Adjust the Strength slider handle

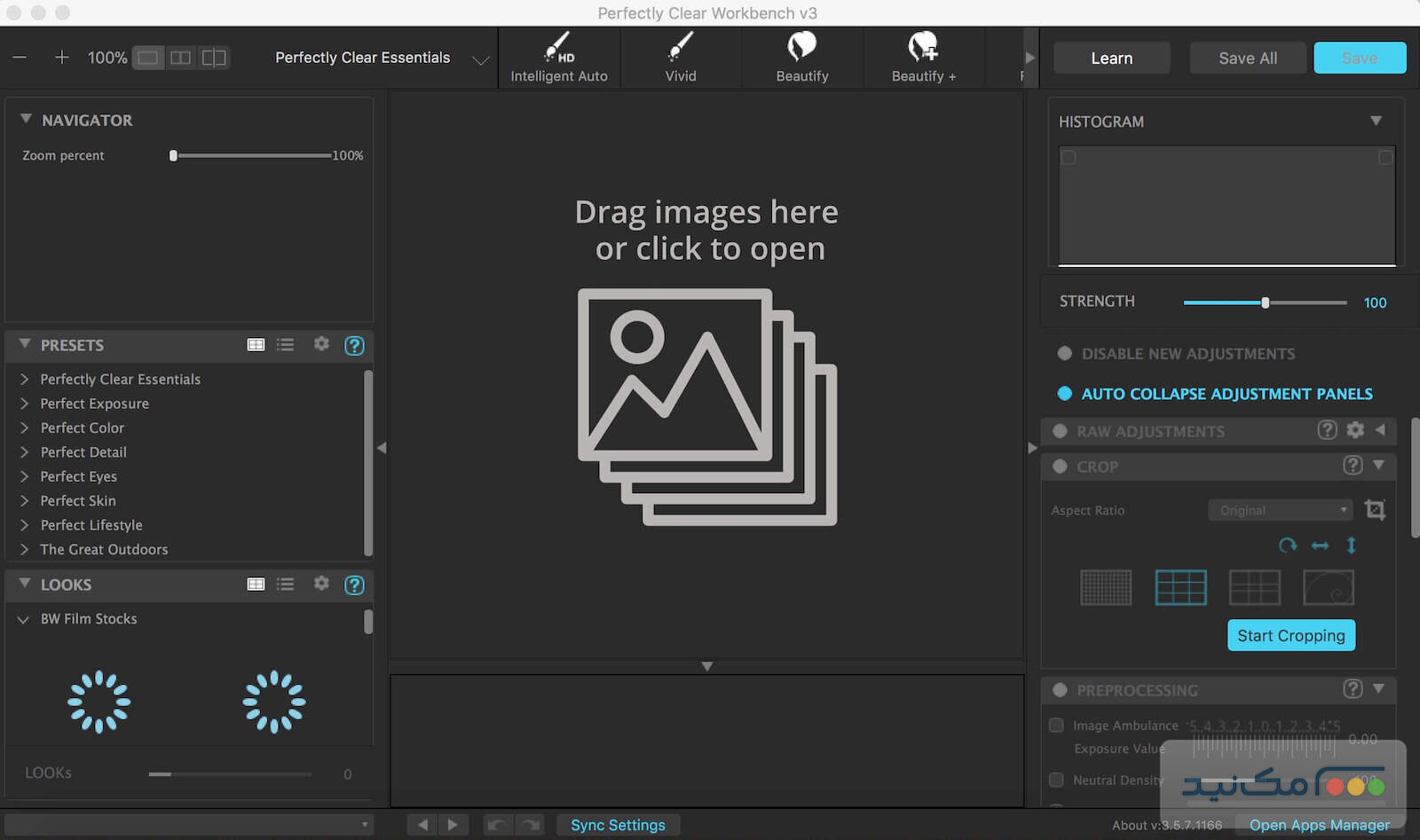point(1266,302)
